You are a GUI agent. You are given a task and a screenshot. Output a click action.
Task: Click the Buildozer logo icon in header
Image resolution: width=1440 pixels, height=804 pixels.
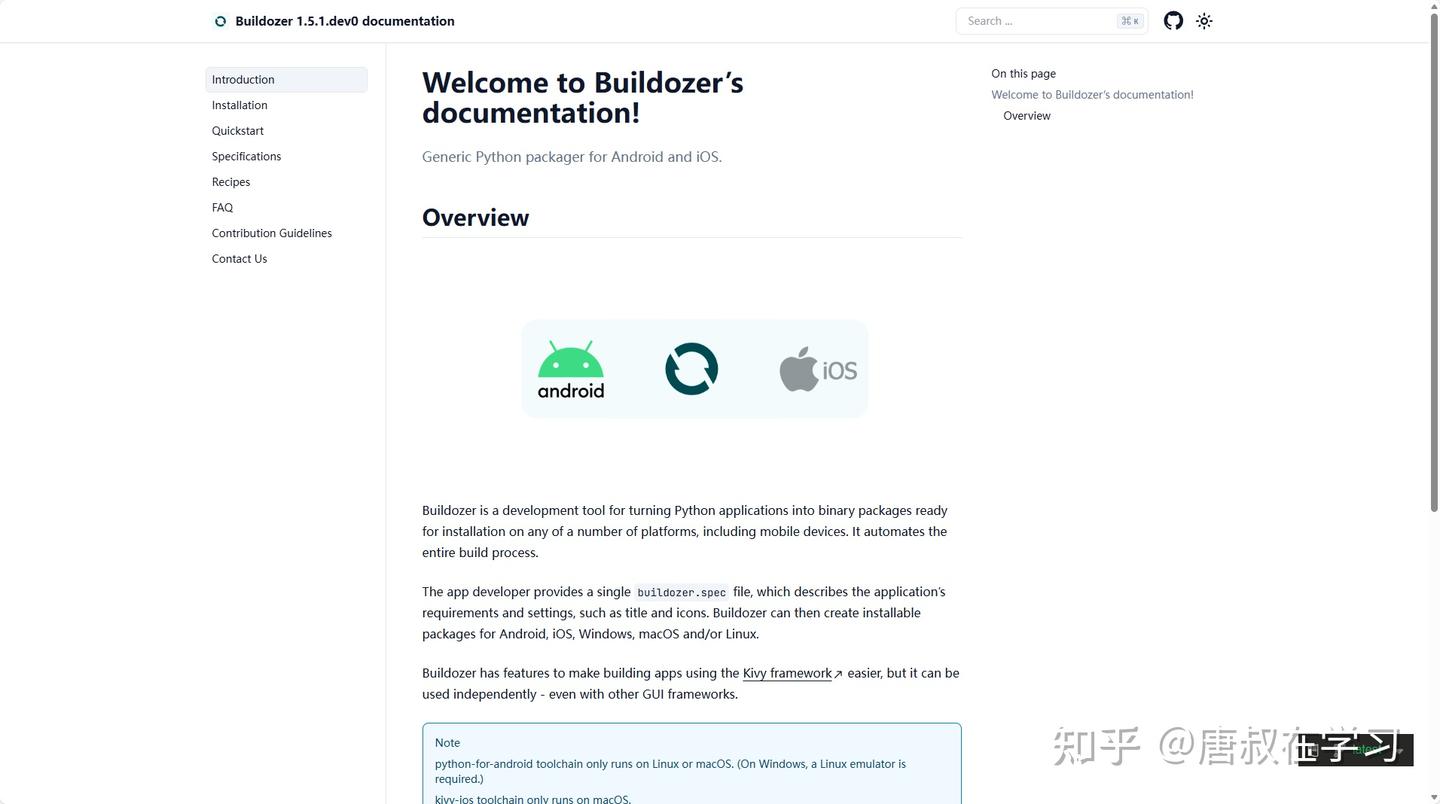(x=220, y=21)
